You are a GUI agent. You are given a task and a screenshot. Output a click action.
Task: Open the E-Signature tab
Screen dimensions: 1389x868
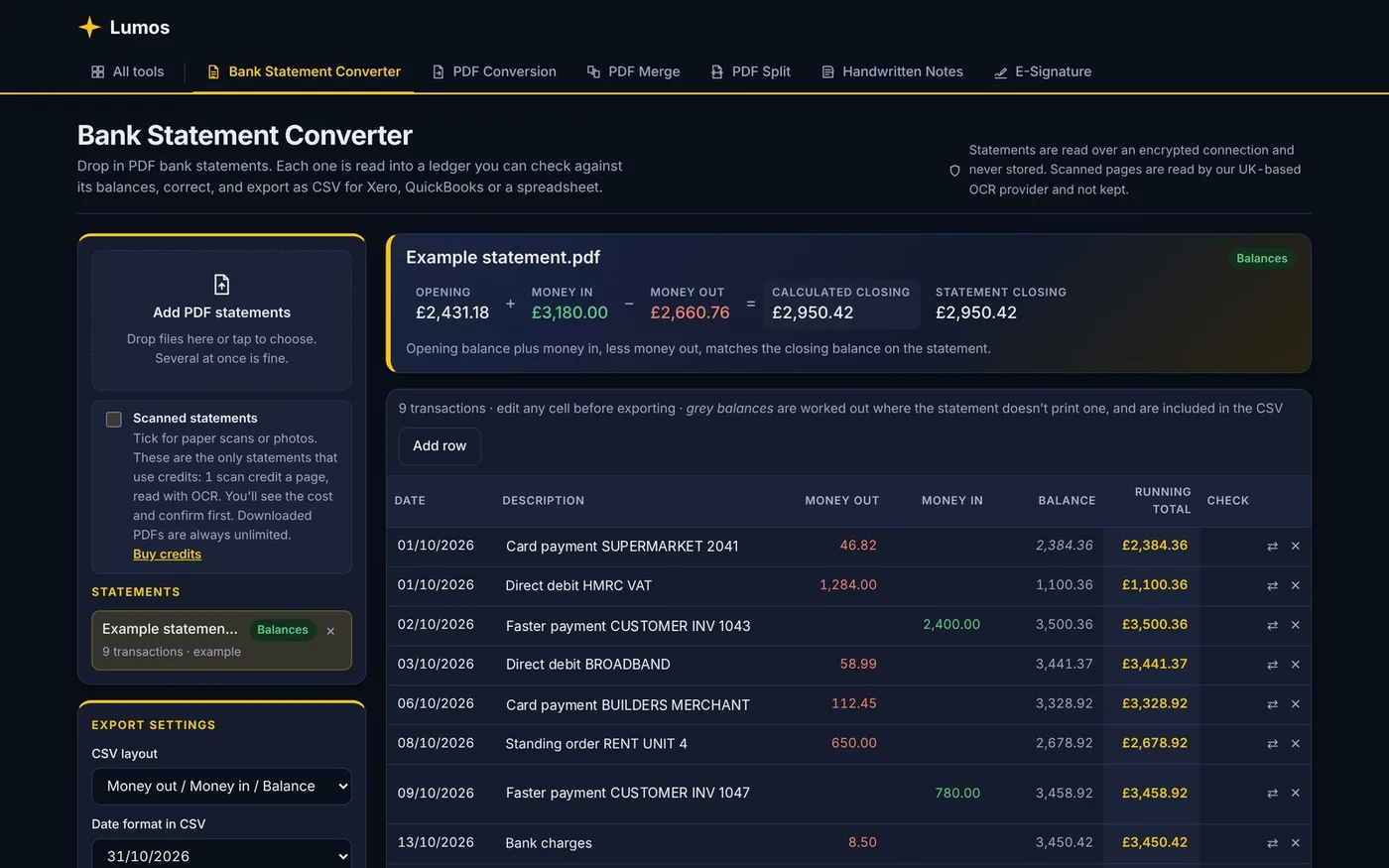1043,71
